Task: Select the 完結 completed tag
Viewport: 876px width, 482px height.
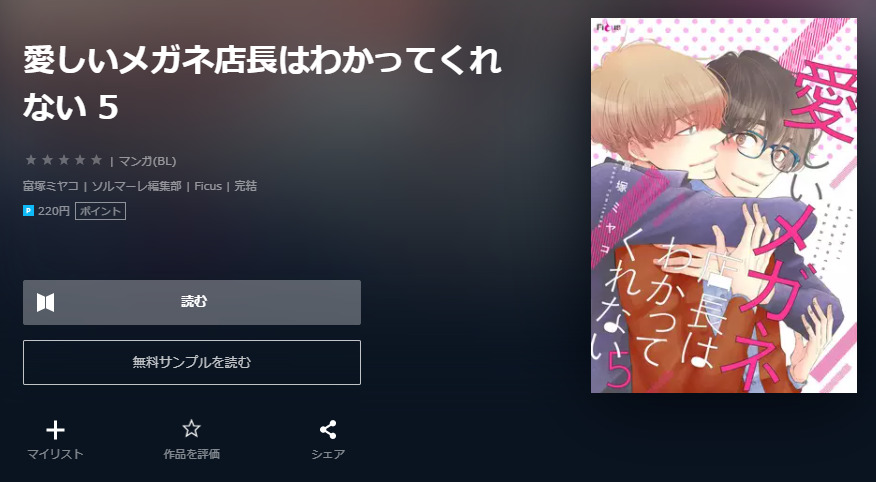Action: tap(245, 186)
